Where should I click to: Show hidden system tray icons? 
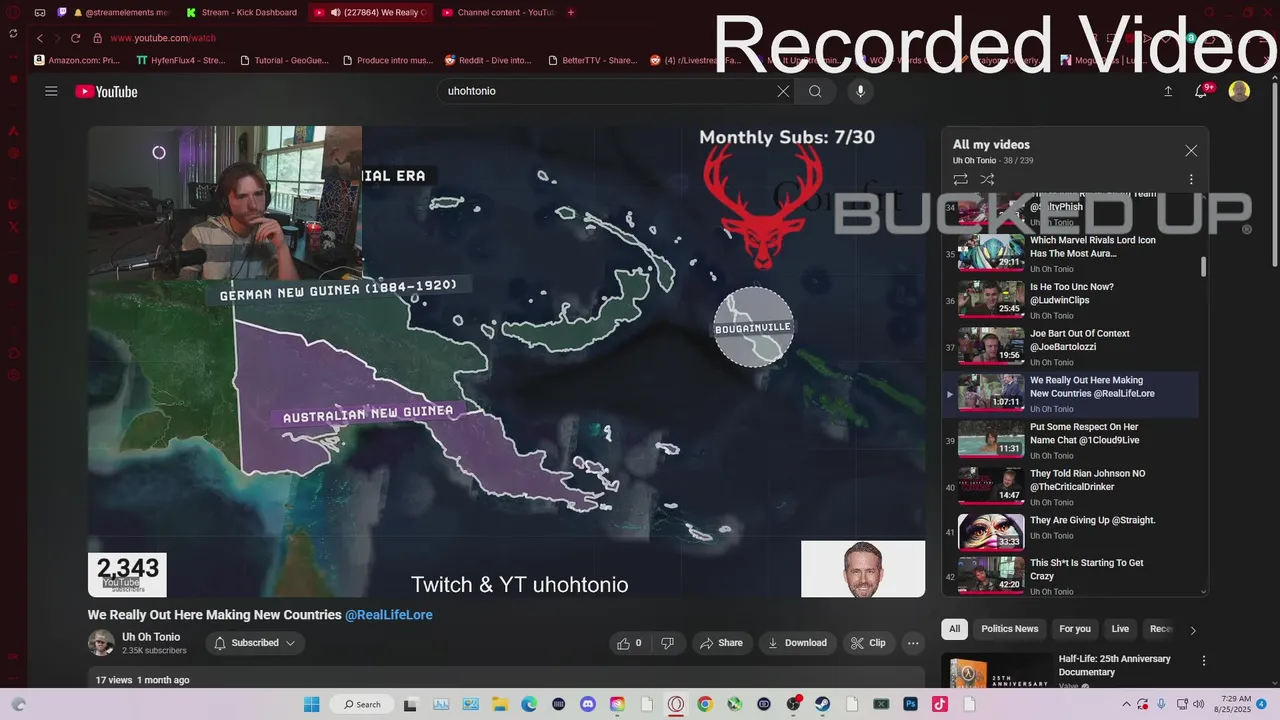tap(1124, 704)
